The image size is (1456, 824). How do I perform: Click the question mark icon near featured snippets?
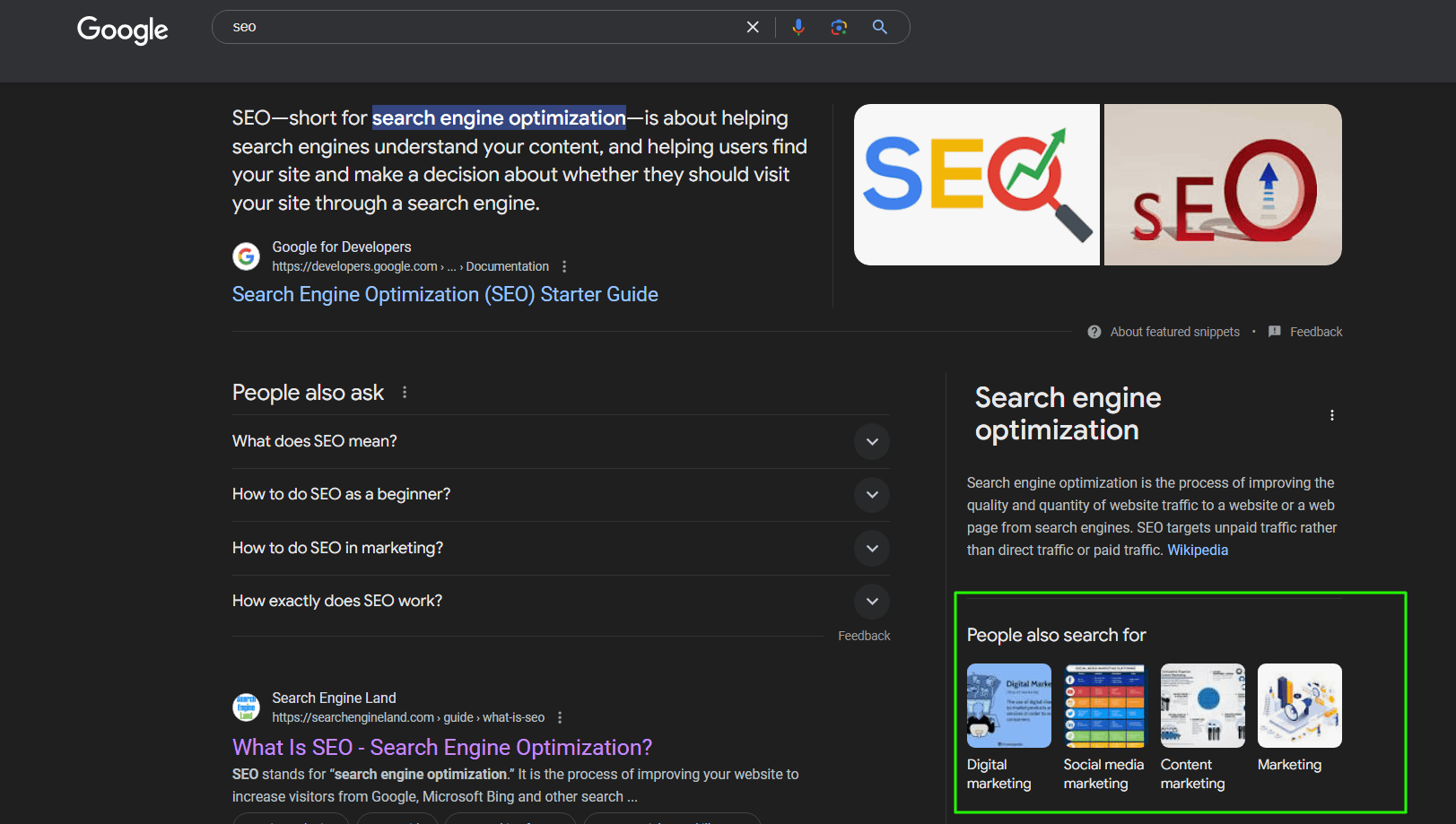[x=1094, y=331]
